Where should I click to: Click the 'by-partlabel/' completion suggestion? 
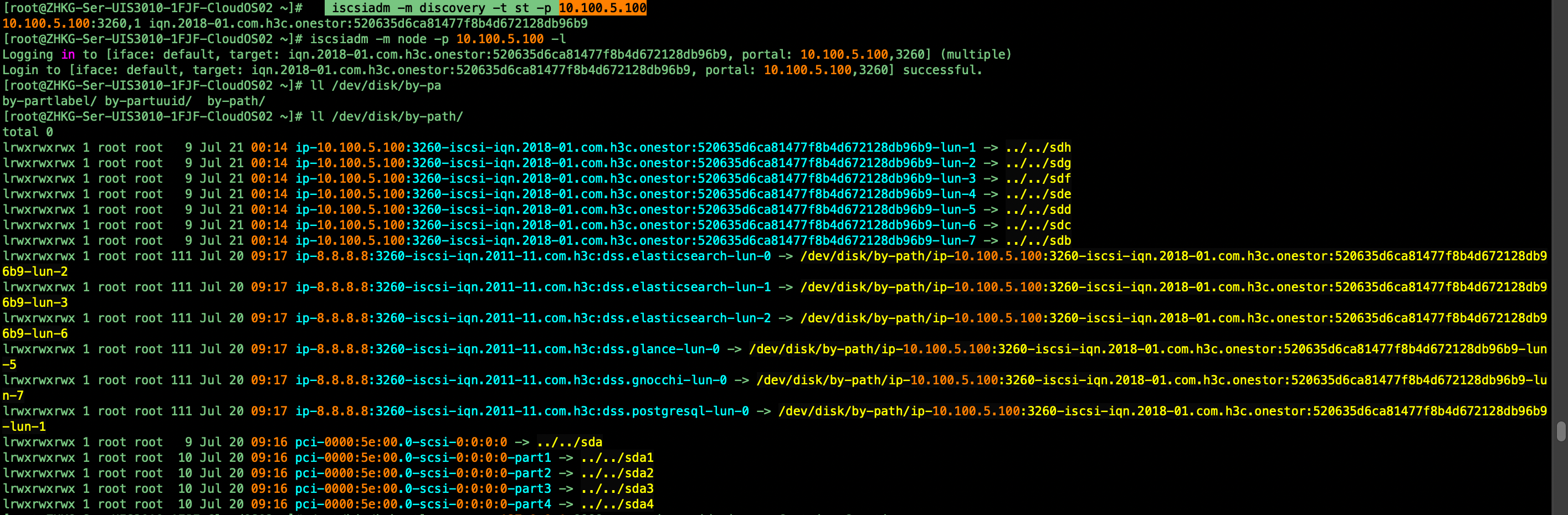49,101
